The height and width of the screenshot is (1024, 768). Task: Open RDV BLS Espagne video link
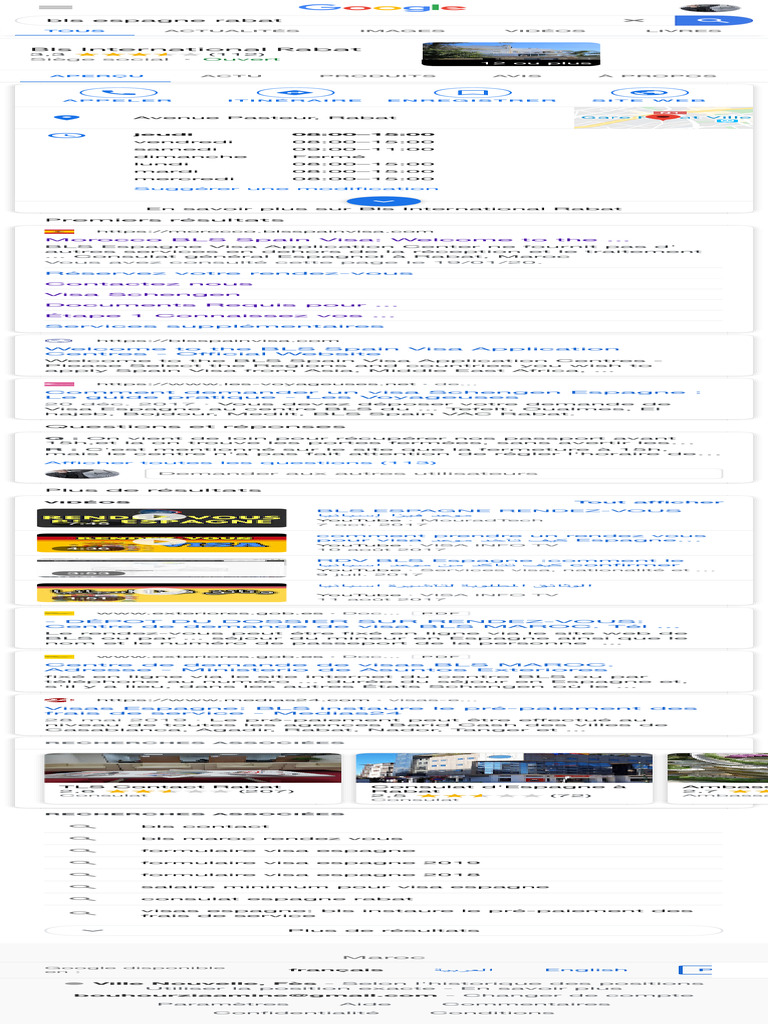(x=500, y=561)
